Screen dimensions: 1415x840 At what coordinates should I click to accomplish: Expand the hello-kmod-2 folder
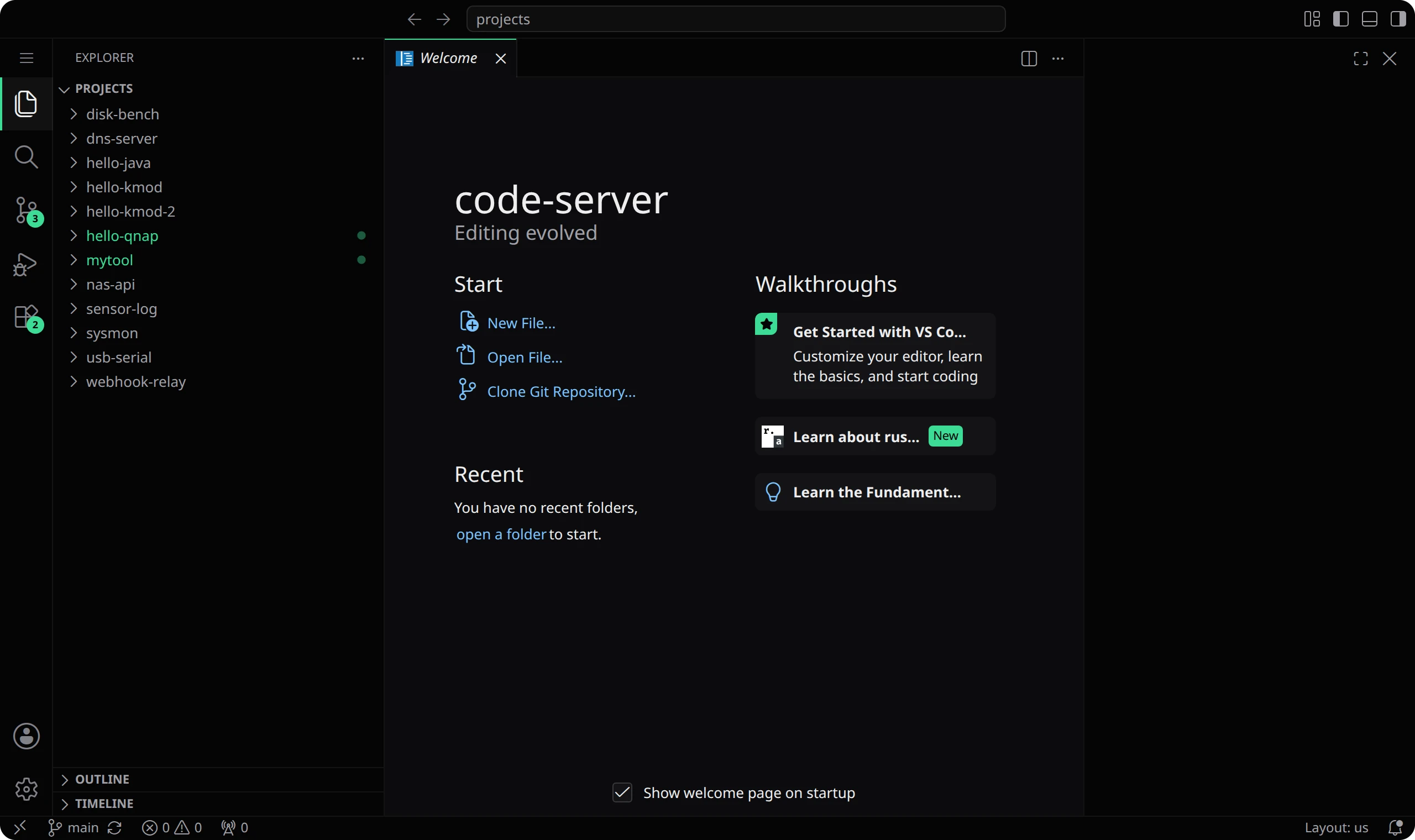[x=218, y=211]
